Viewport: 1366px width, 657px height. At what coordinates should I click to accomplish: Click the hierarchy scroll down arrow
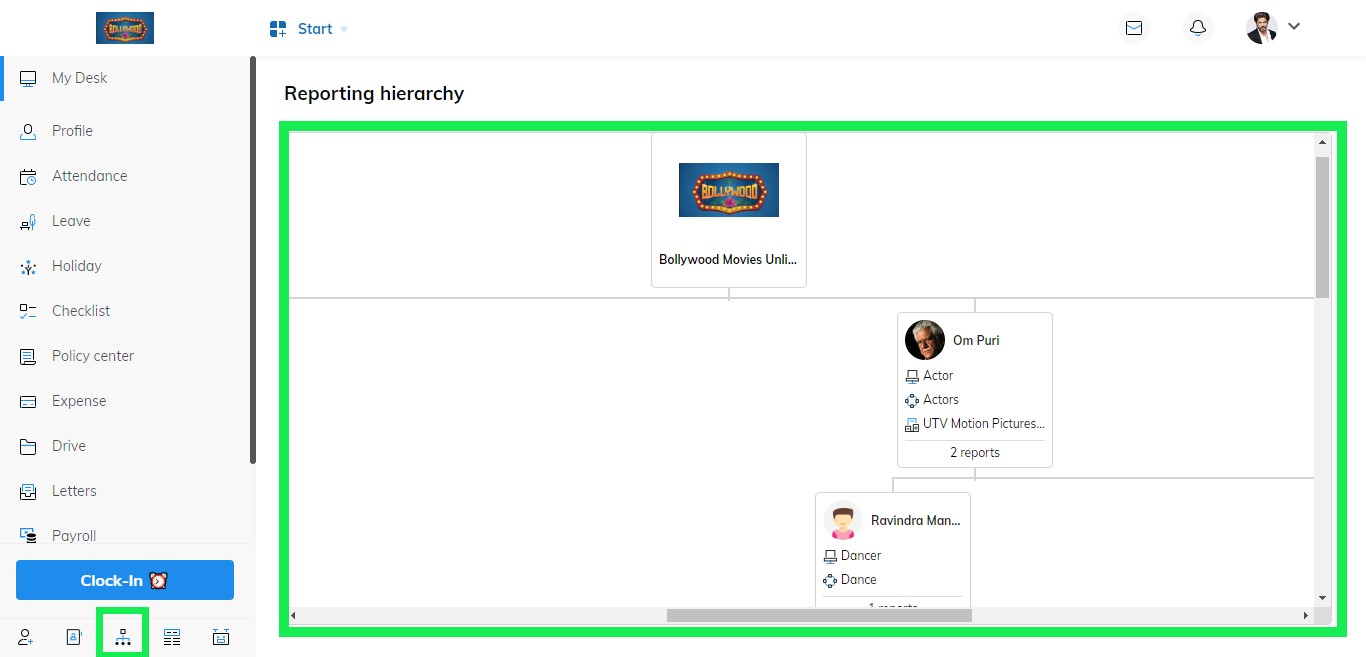1322,597
